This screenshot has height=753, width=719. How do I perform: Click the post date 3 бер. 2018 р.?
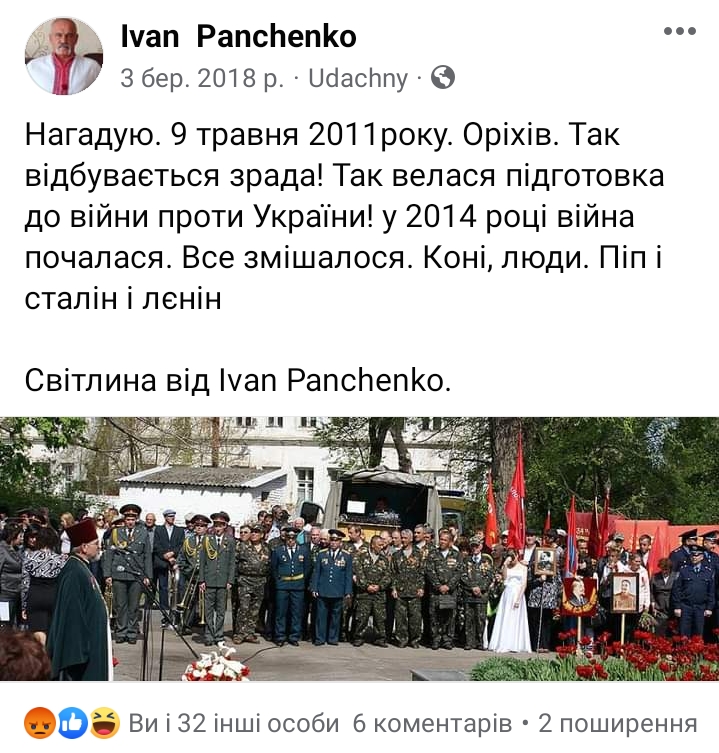pyautogui.click(x=202, y=78)
